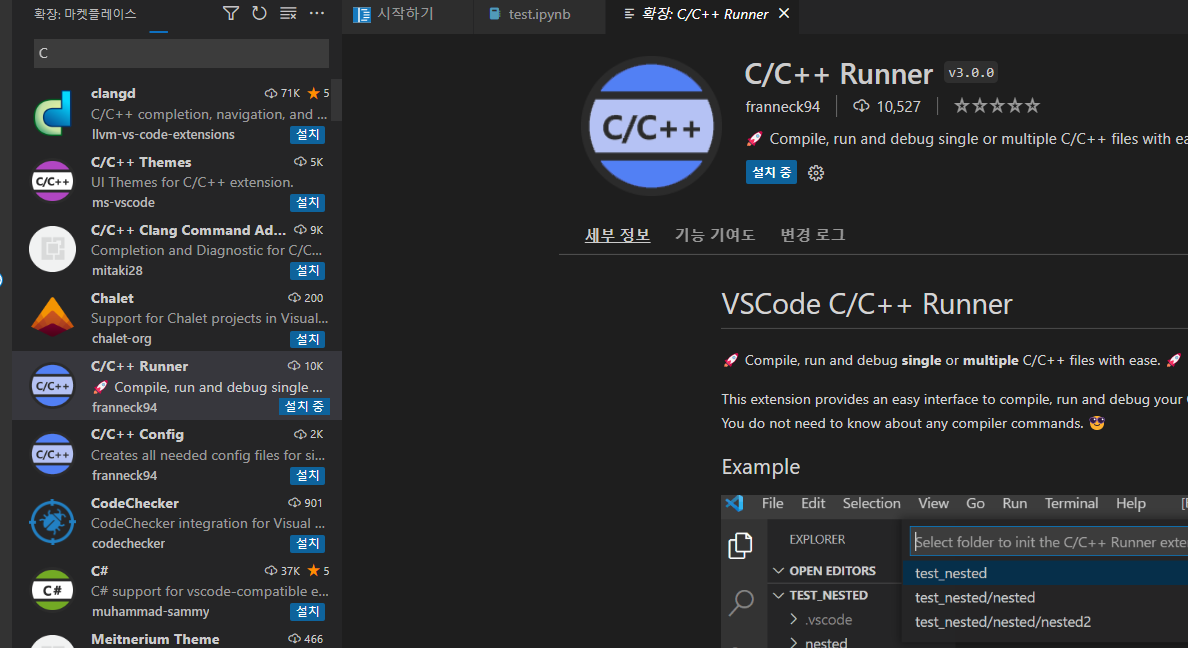Click llvm-vs-code-extensions publisher name
Screen dimensions: 1188x648
163,134
